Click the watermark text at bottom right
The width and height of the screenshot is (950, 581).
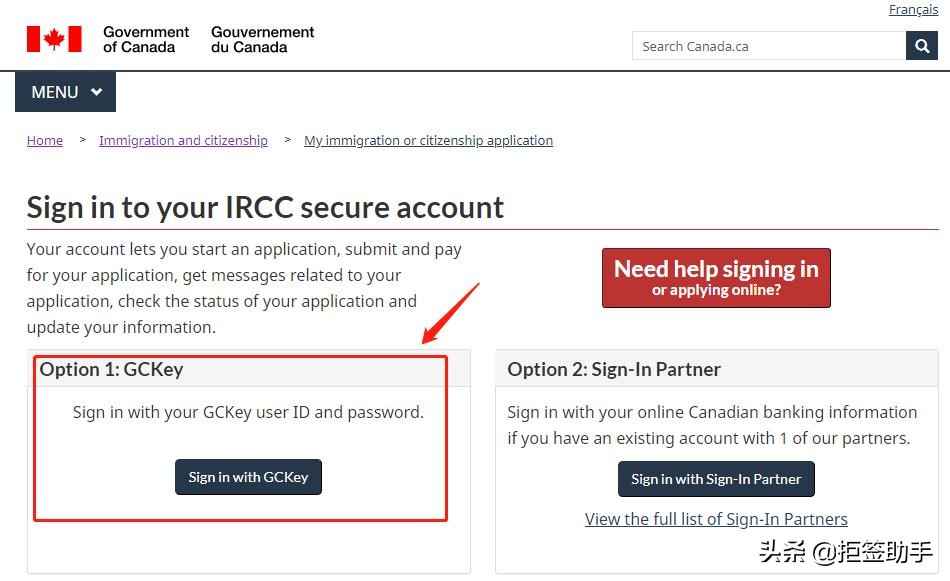(x=846, y=551)
